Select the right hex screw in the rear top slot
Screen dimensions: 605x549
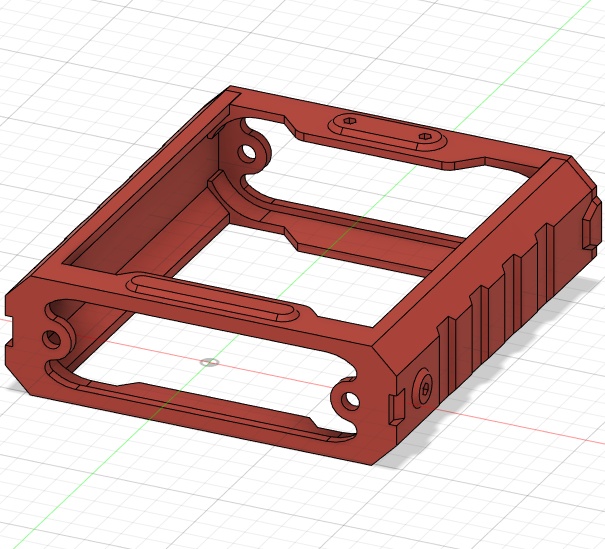(x=424, y=136)
